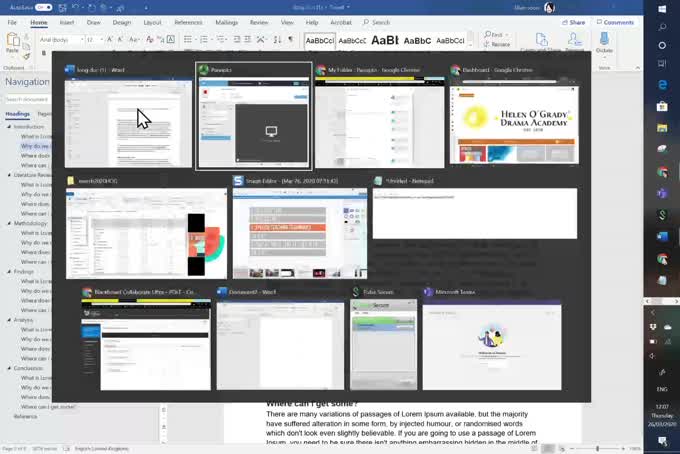Click the Dictate microphone icon
The width and height of the screenshot is (680, 454).
(604, 42)
